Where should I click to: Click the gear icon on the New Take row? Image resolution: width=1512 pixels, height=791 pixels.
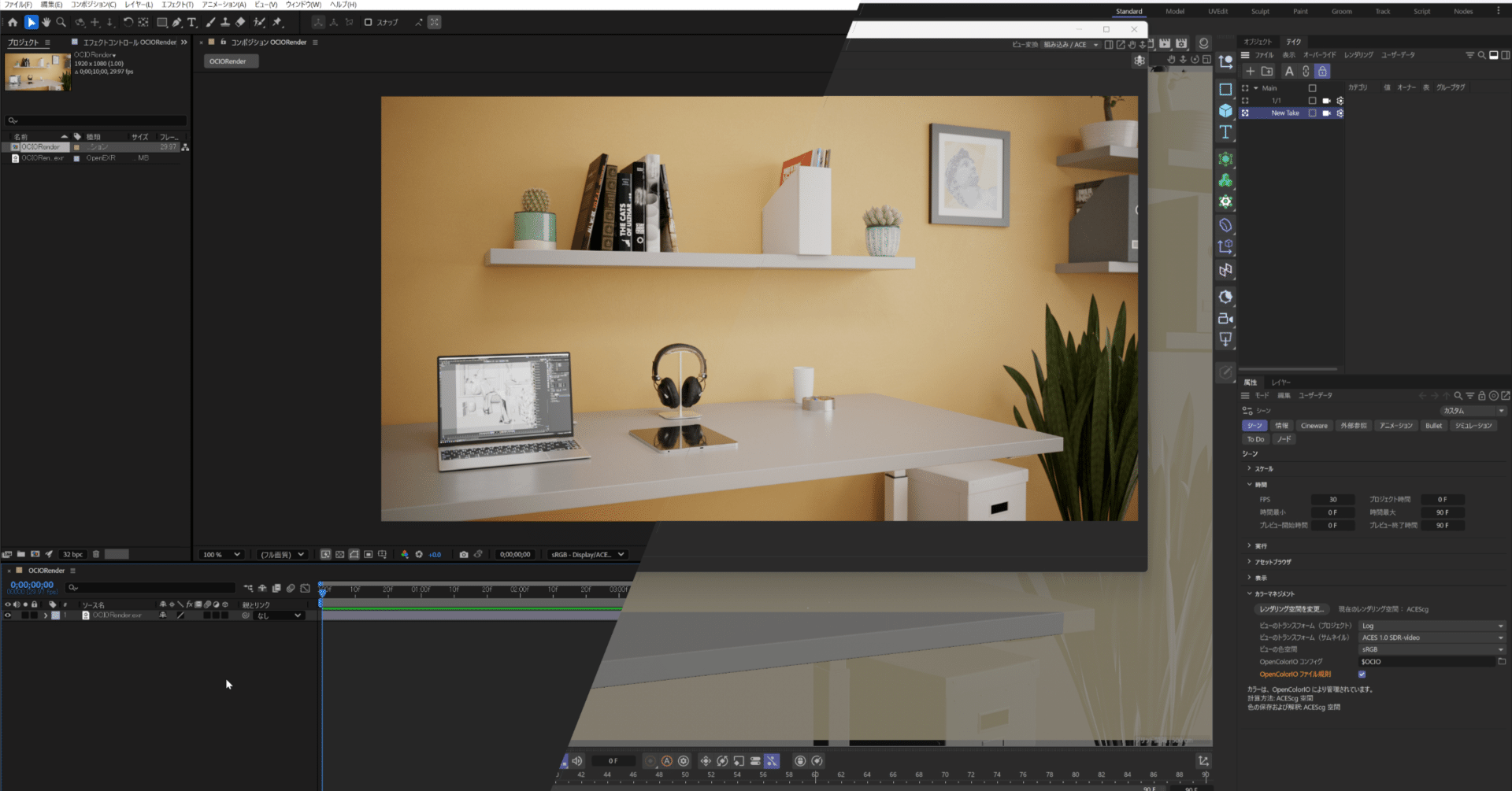tap(1341, 113)
